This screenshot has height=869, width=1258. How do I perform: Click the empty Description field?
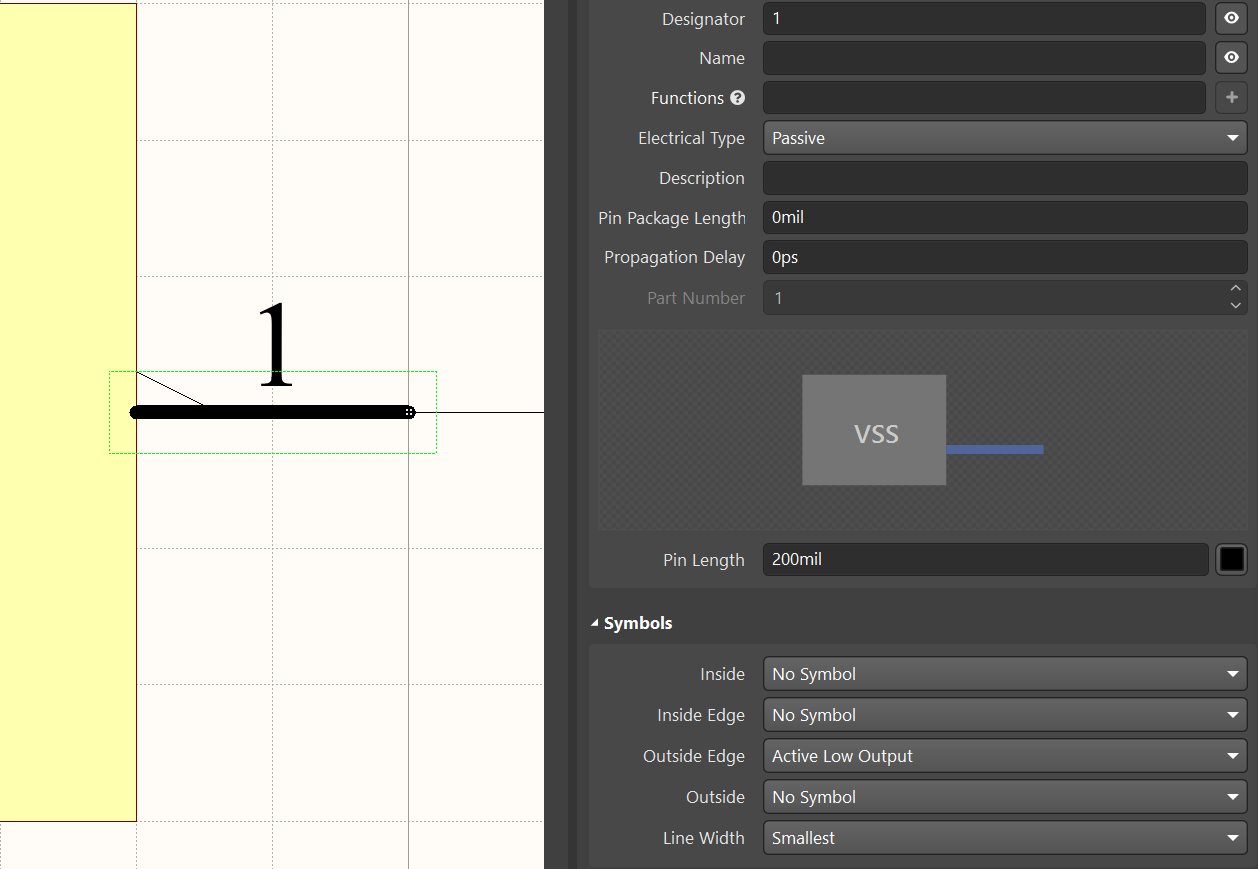pyautogui.click(x=1005, y=177)
